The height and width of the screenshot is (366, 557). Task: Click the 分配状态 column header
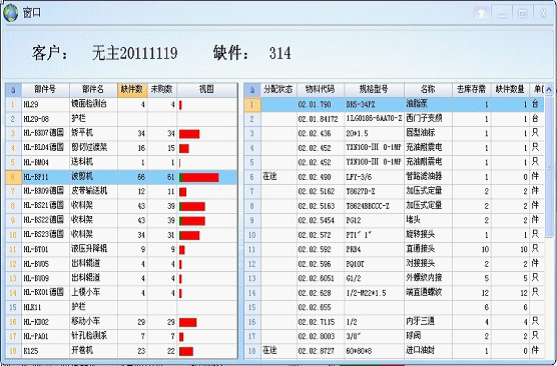click(x=278, y=90)
